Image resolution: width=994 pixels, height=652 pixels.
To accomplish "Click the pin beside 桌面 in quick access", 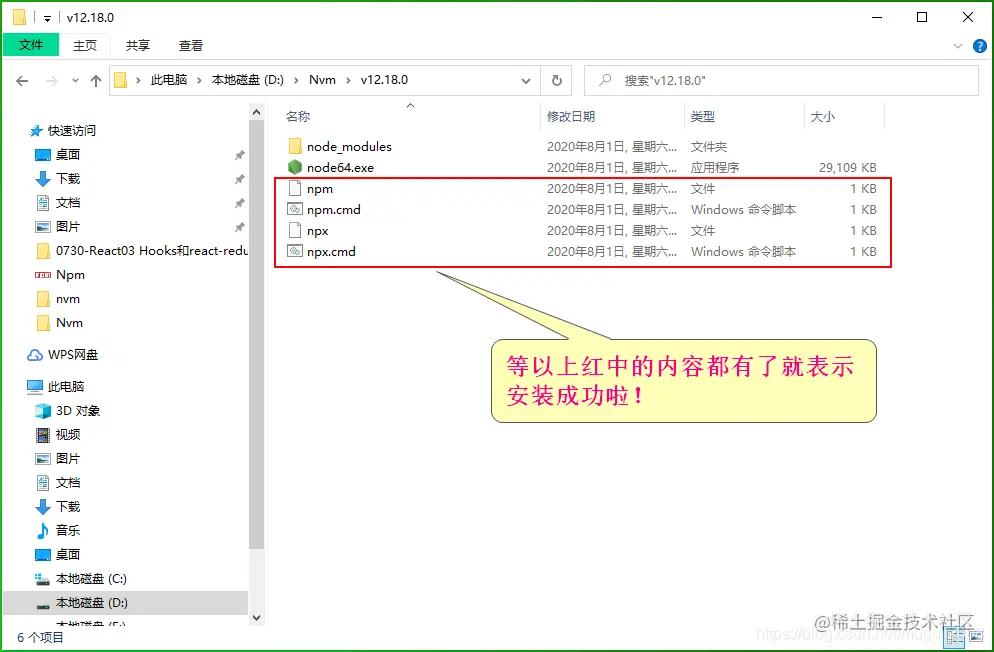I will click(240, 155).
